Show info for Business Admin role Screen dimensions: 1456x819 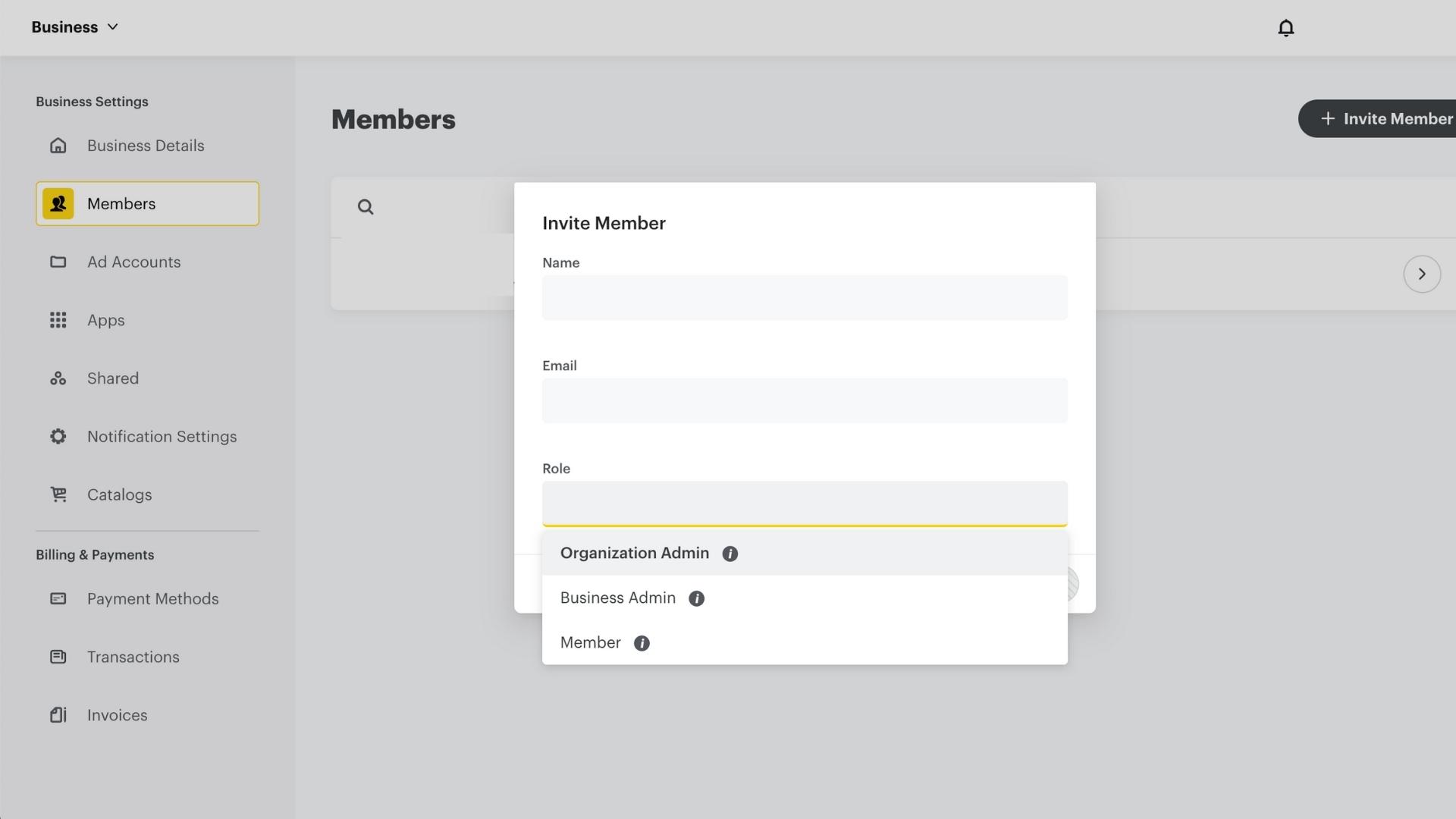tap(696, 599)
